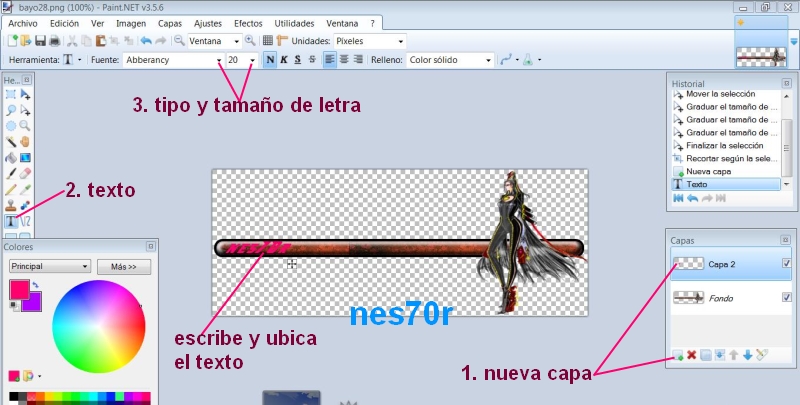Select the Lasso Select tool
Image resolution: width=800 pixels, height=405 pixels.
(11, 110)
